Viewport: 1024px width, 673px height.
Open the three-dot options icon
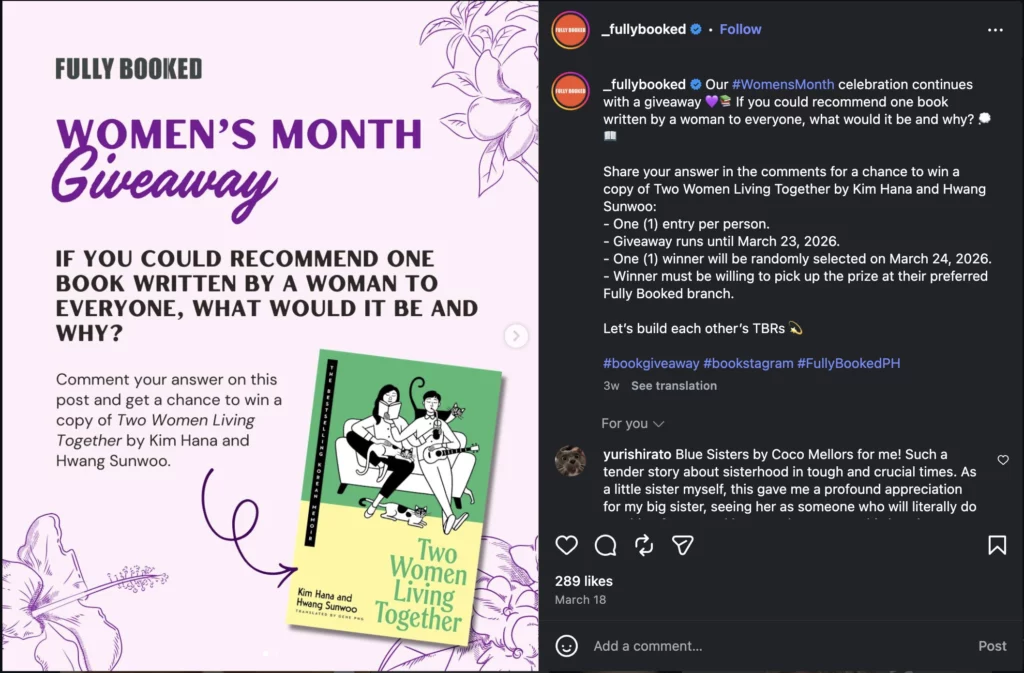pyautogui.click(x=997, y=29)
